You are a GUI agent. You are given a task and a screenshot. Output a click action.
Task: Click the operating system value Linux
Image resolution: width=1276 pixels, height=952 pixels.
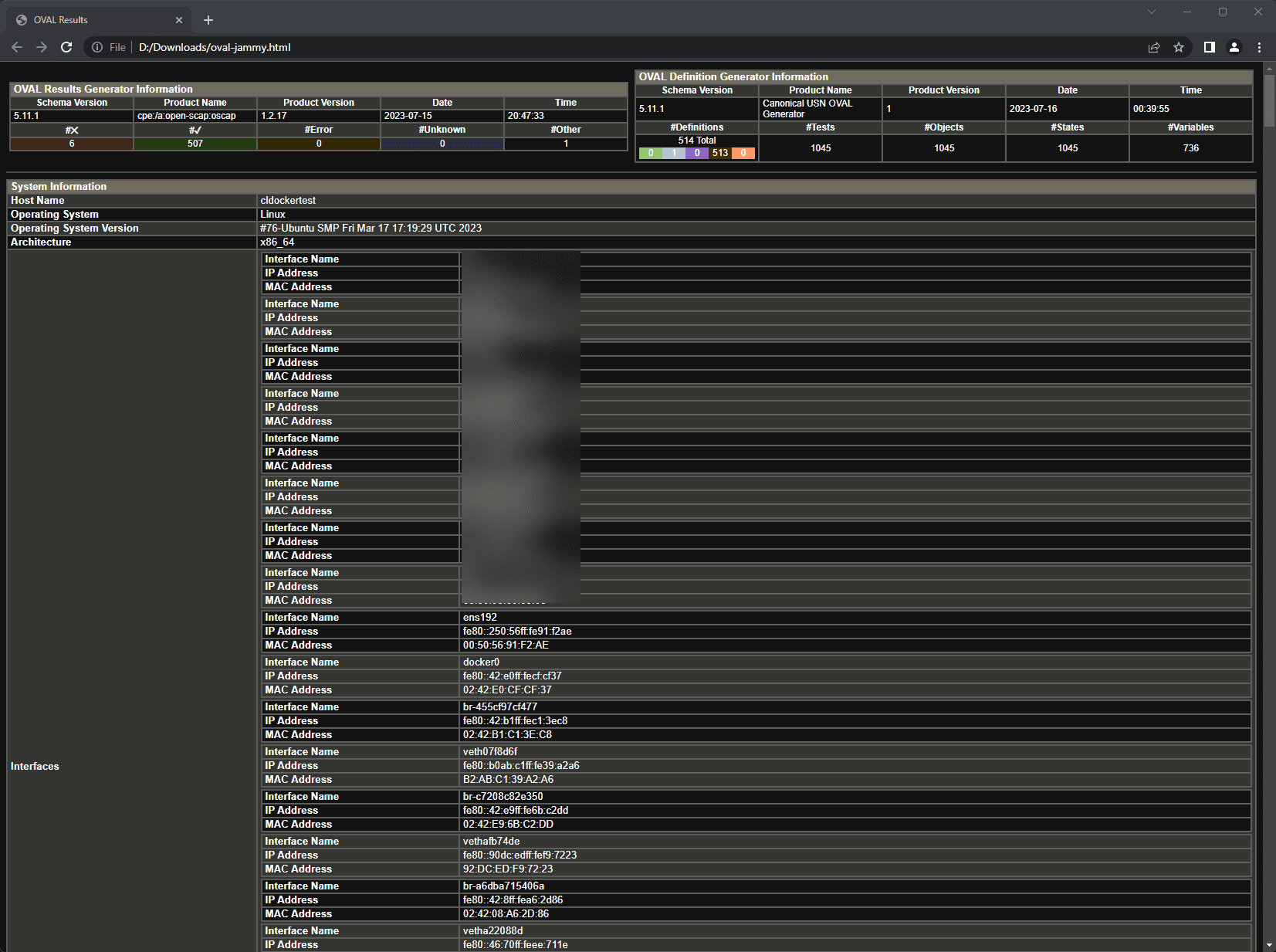(x=272, y=215)
